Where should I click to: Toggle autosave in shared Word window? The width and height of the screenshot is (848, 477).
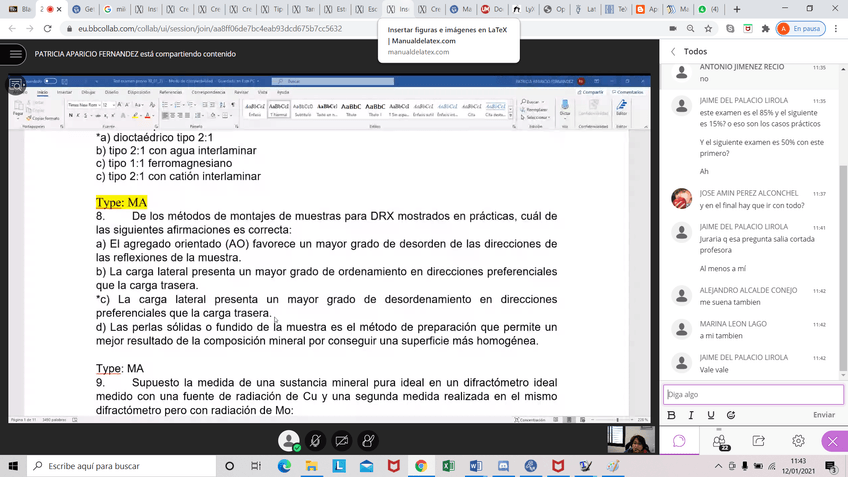pyautogui.click(x=50, y=81)
